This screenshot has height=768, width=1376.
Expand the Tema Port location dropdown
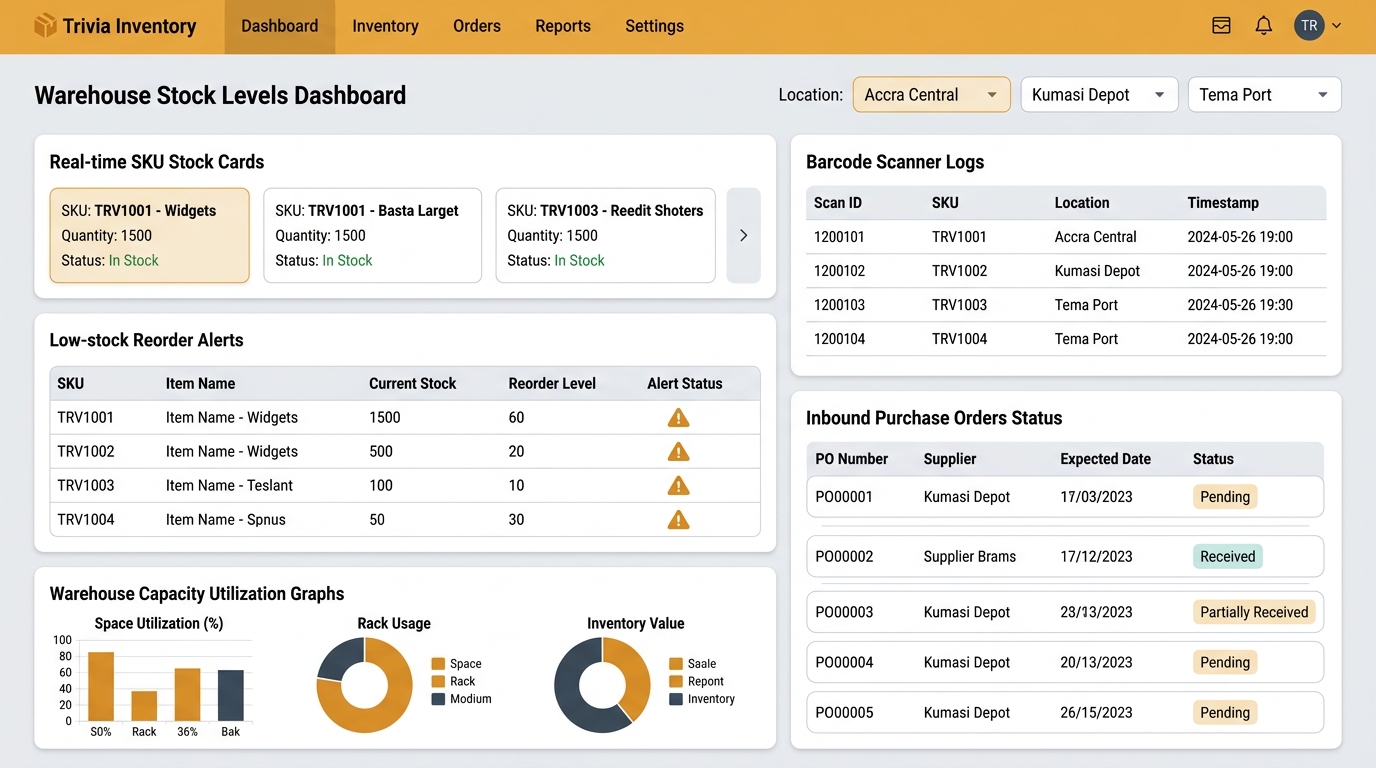(x=1264, y=95)
